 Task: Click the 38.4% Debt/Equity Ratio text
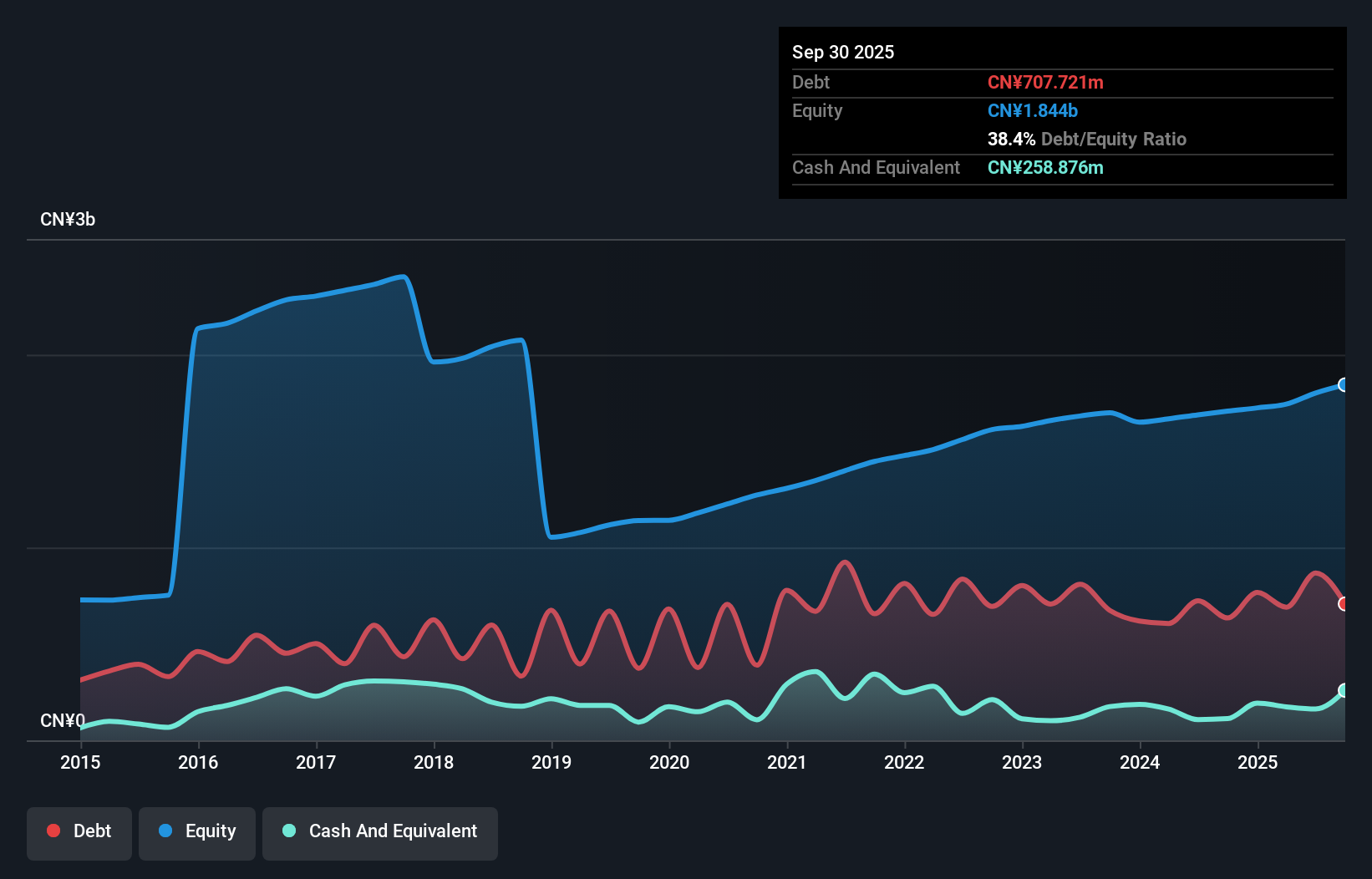[1086, 139]
